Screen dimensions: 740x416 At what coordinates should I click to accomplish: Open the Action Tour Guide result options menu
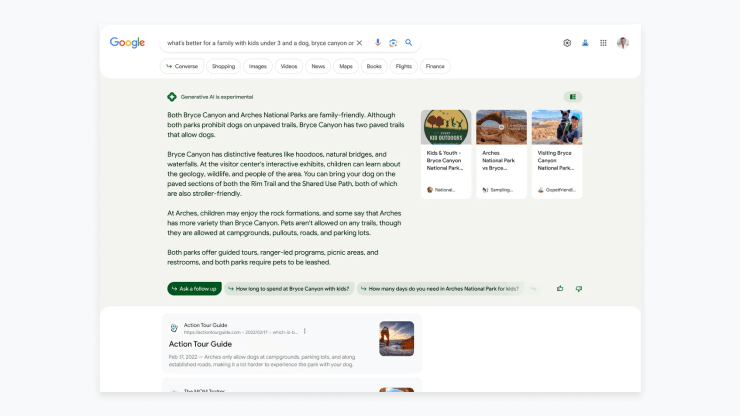[x=305, y=331]
